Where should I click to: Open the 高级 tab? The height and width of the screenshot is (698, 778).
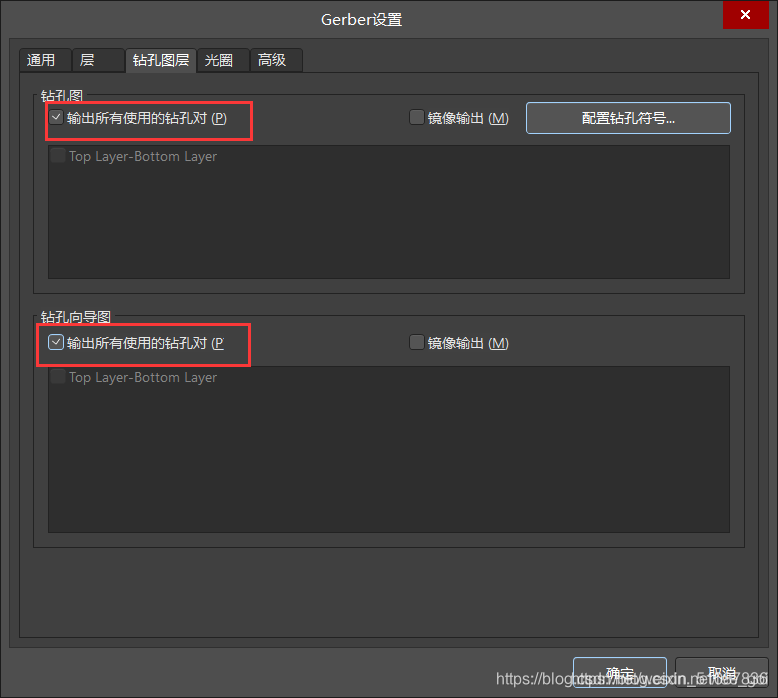(x=272, y=60)
